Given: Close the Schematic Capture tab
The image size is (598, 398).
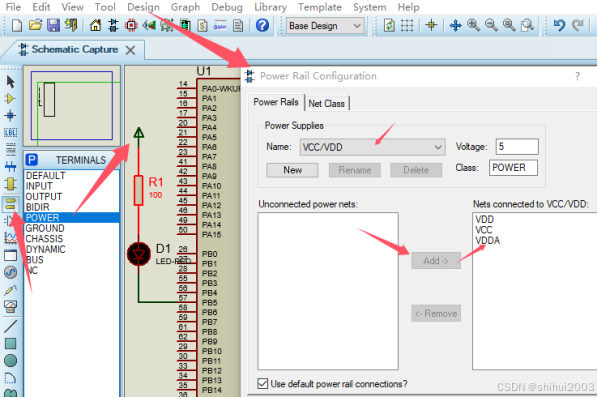Looking at the screenshot, I should pyautogui.click(x=130, y=50).
